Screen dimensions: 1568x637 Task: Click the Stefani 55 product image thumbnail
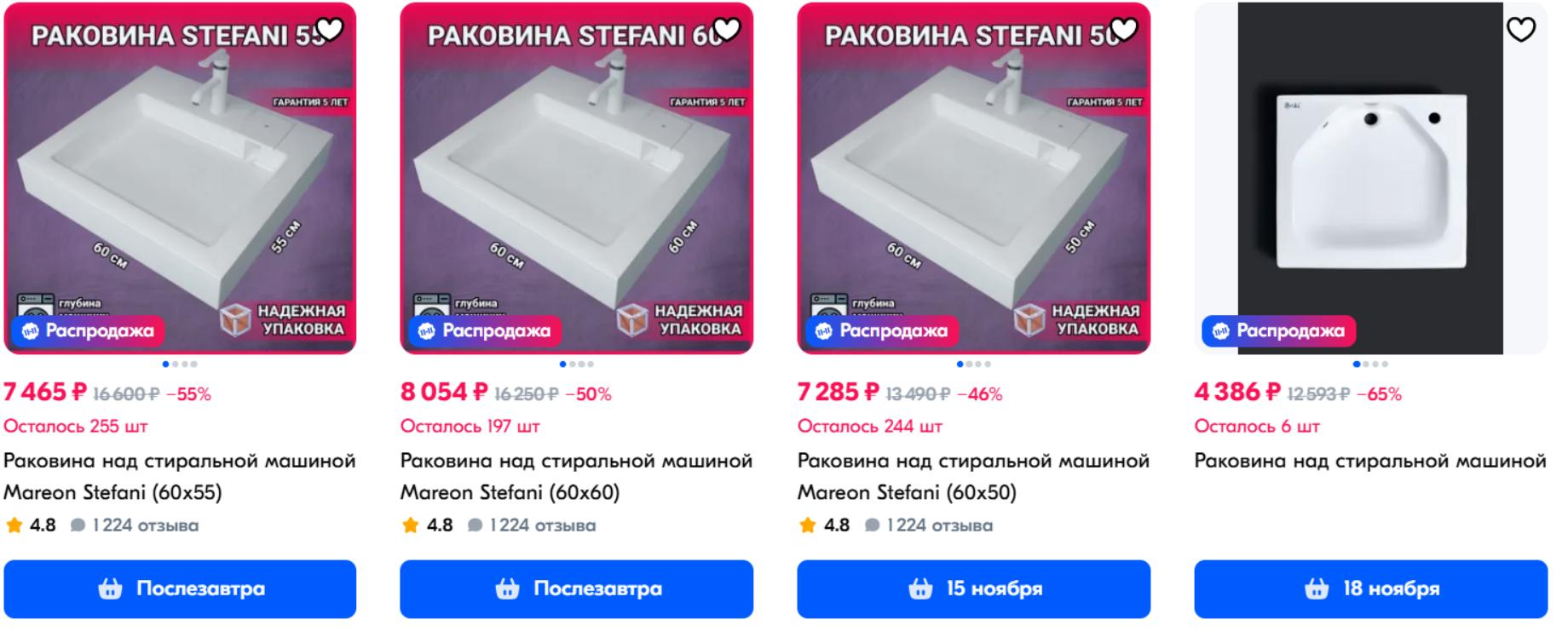[x=181, y=179]
